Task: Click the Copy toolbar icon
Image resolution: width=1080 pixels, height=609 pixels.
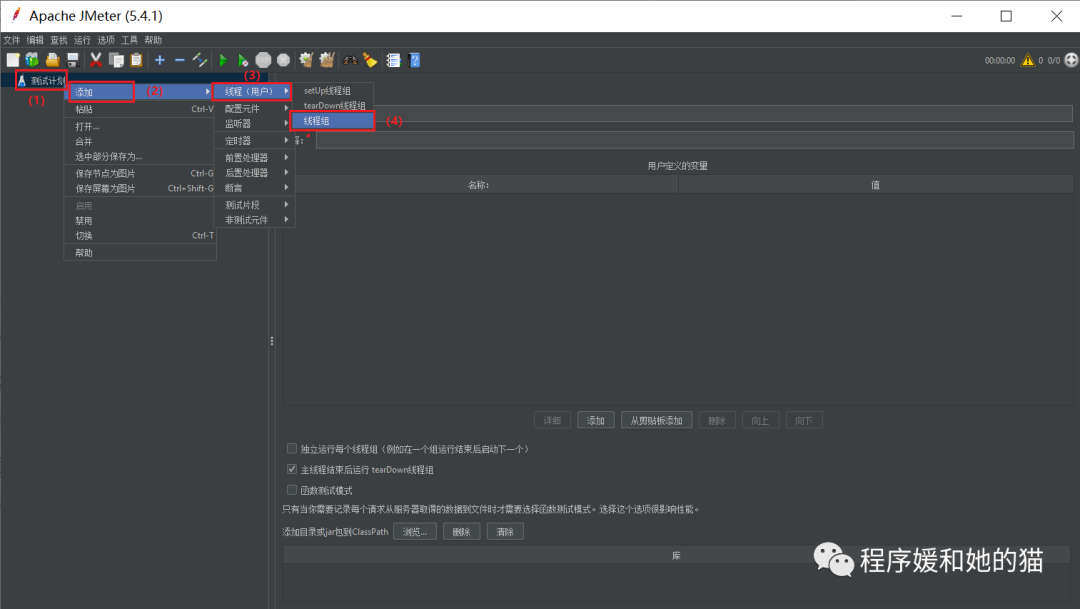Action: tap(116, 60)
